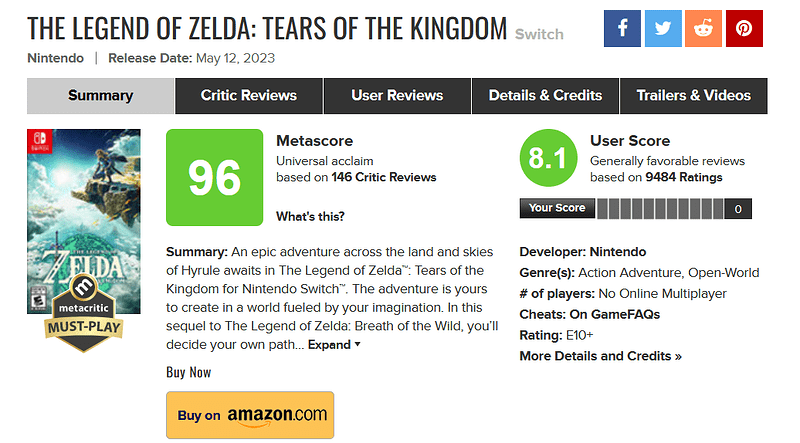Image resolution: width=800 pixels, height=443 pixels.
Task: Share page on Pinterest
Action: click(744, 28)
